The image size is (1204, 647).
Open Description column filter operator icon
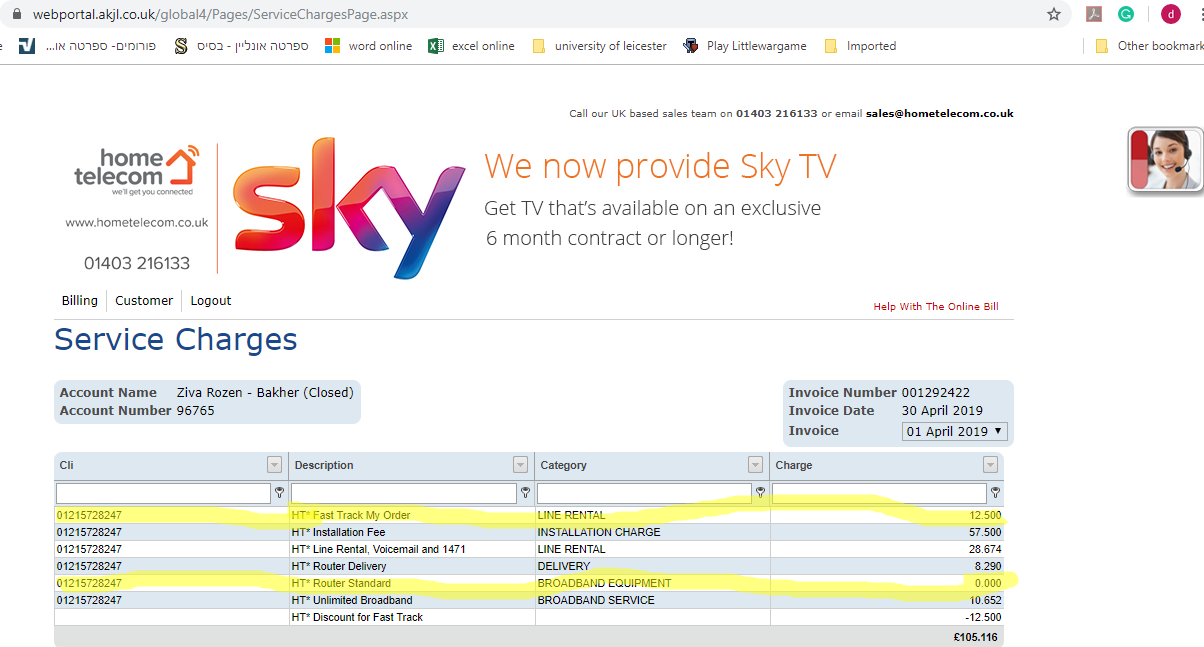[526, 492]
